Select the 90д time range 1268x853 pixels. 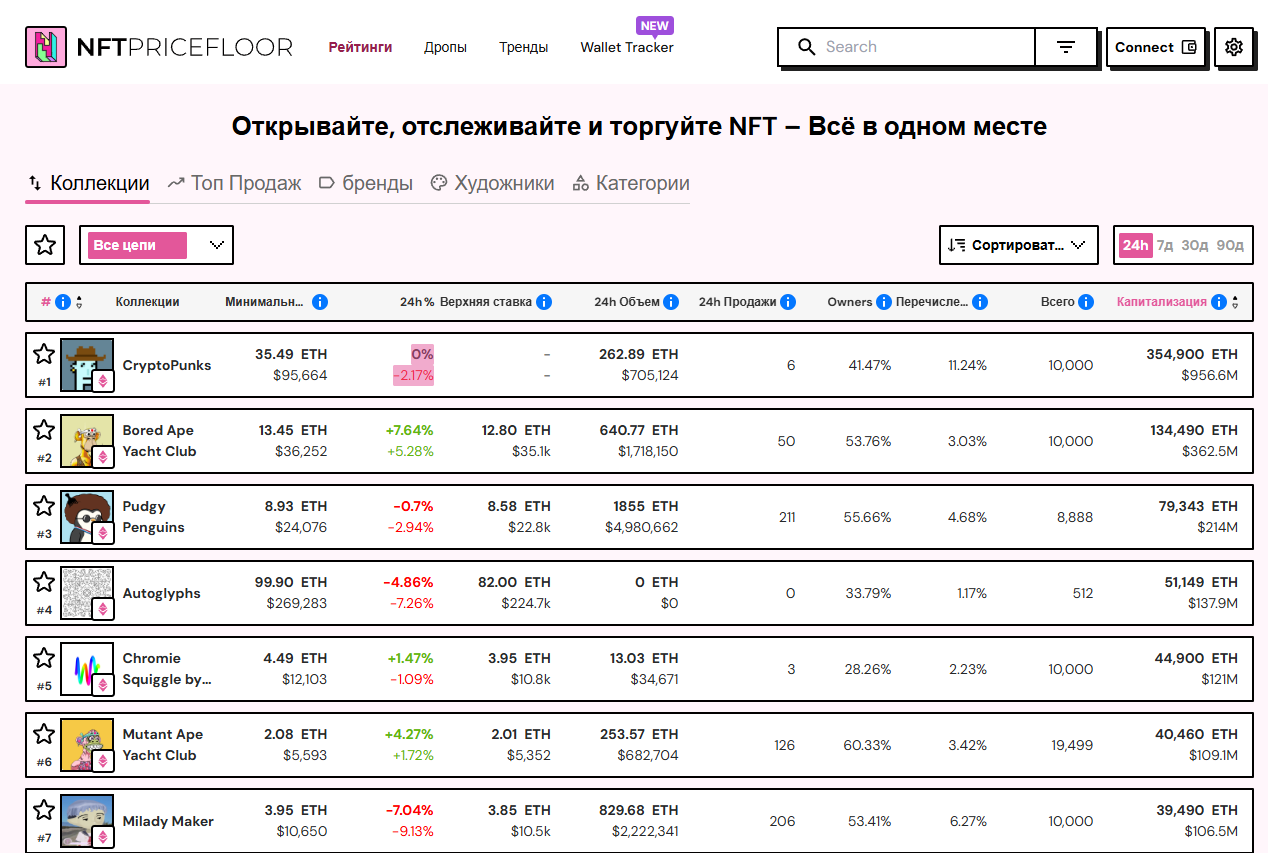click(1230, 245)
